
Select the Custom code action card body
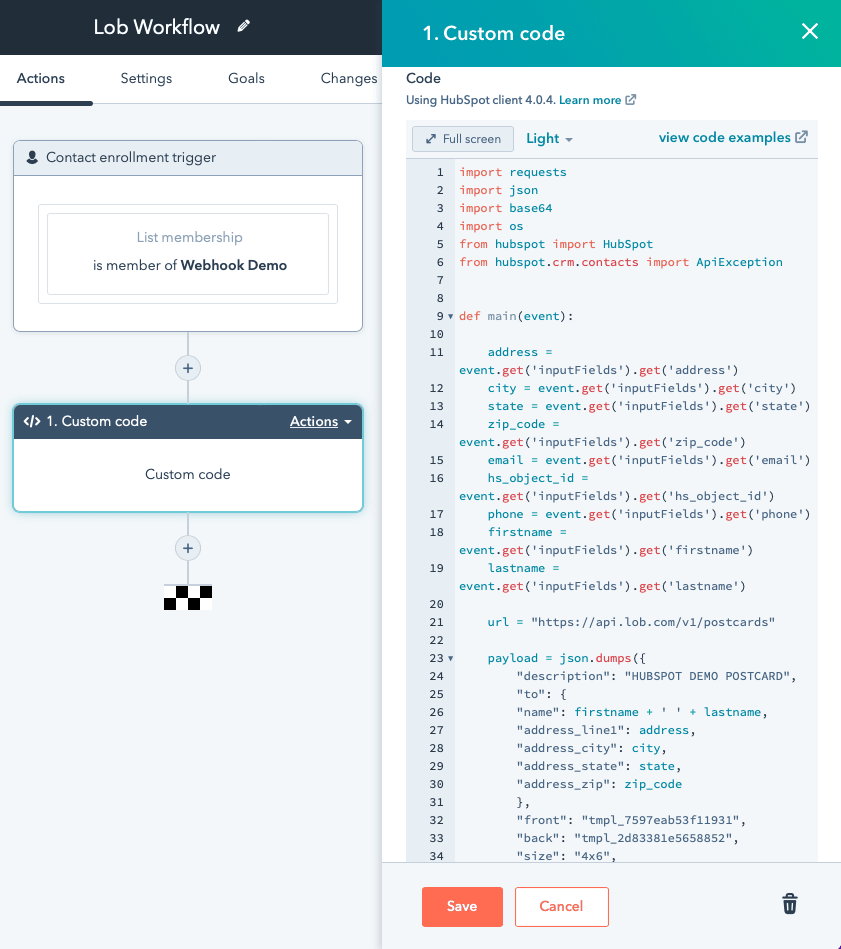188,474
